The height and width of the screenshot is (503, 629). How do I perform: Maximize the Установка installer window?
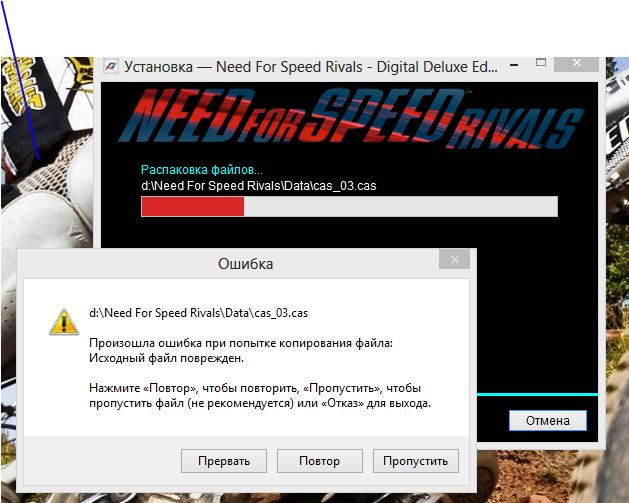(x=541, y=63)
